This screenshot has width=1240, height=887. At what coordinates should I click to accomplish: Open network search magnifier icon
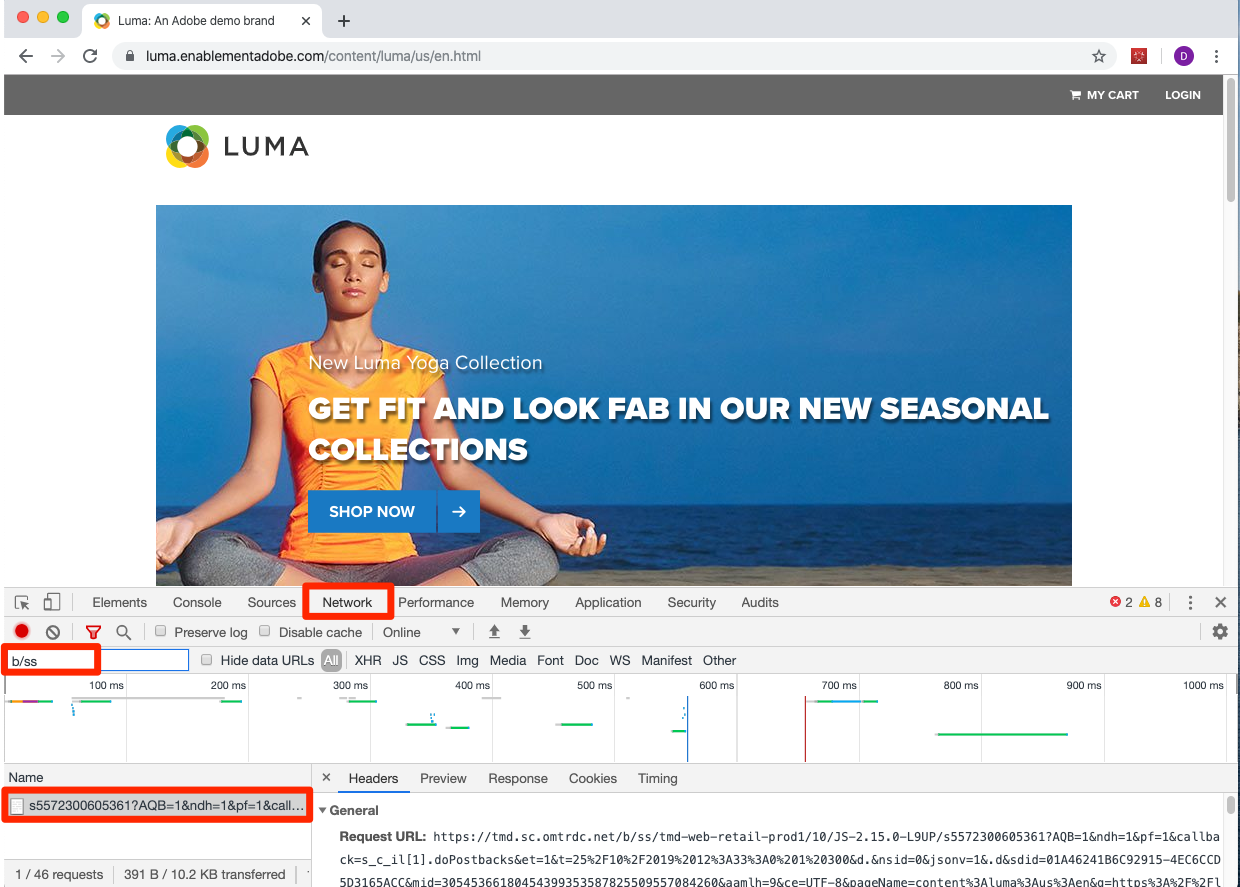coord(123,632)
